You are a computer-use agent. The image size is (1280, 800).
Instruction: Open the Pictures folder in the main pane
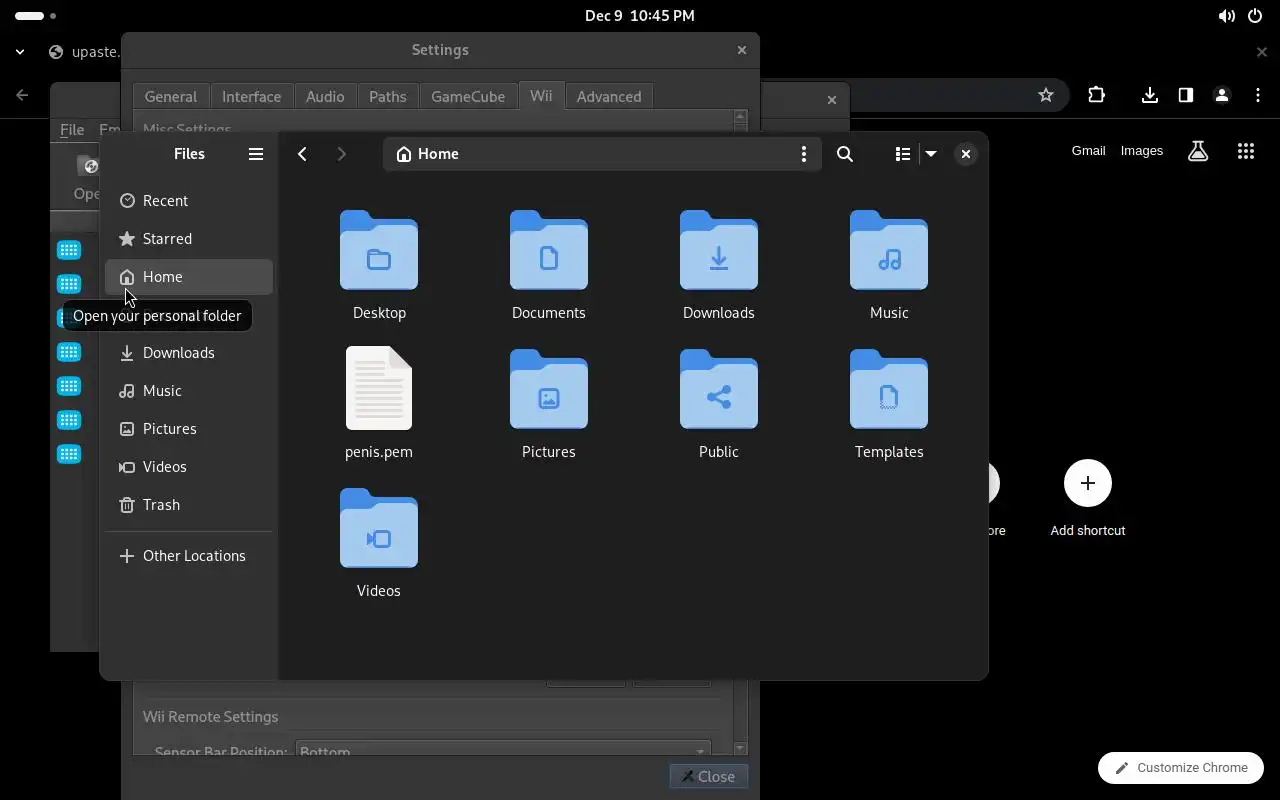(549, 404)
